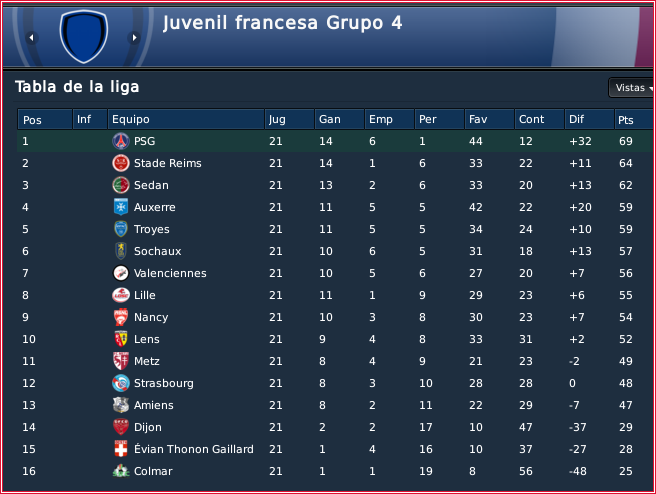Sort by the Equipo column header
The height and width of the screenshot is (494, 656).
pyautogui.click(x=186, y=119)
